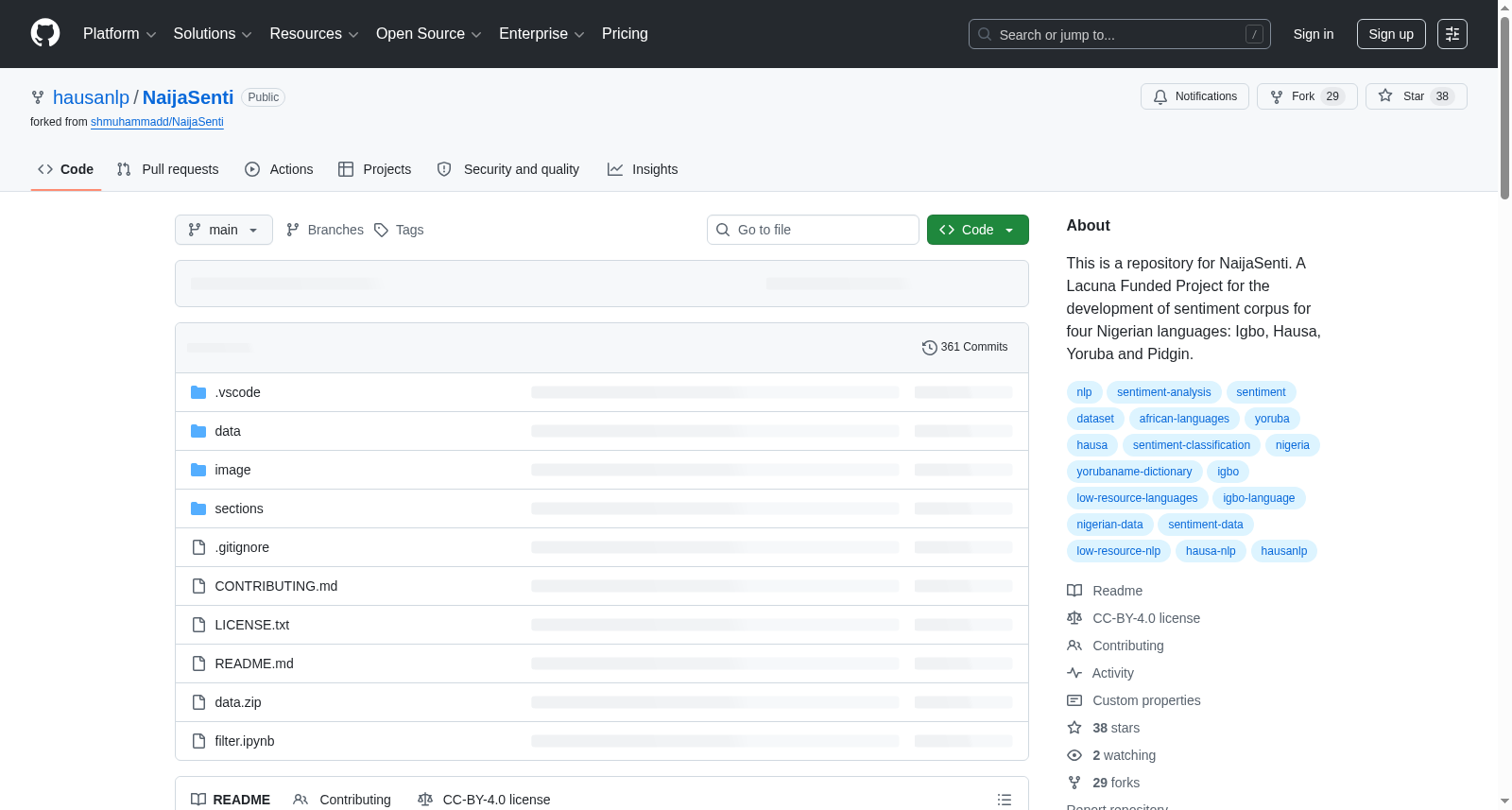1512x810 pixels.
Task: Click the fork icon beside 29 forks
Action: [1074, 783]
